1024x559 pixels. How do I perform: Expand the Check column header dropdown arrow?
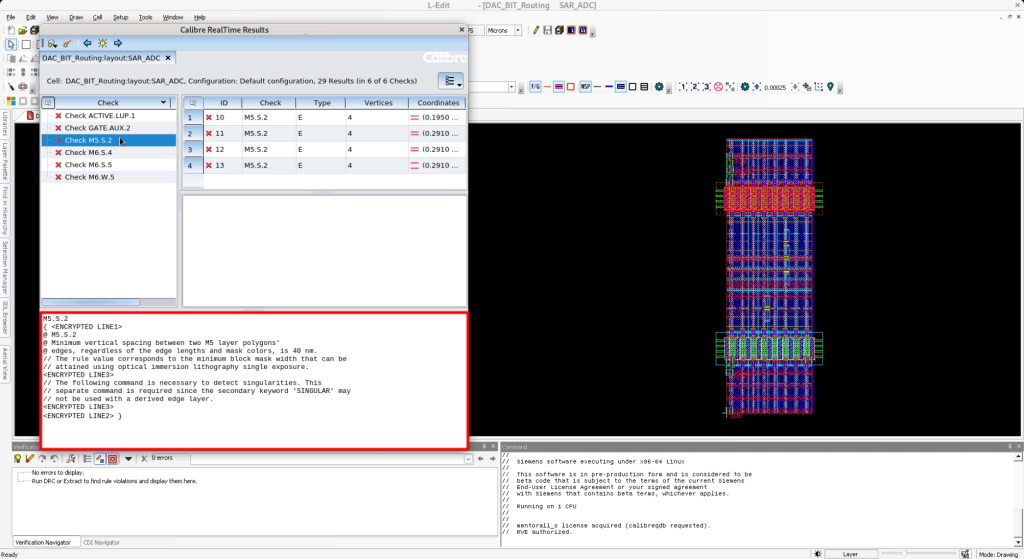pyautogui.click(x=164, y=103)
